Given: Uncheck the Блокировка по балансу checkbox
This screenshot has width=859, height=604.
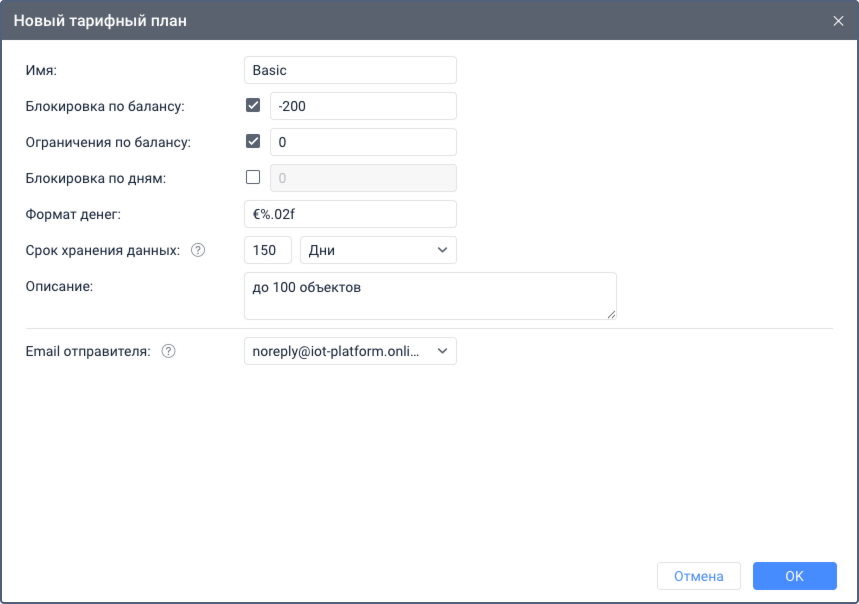Looking at the screenshot, I should [x=253, y=106].
